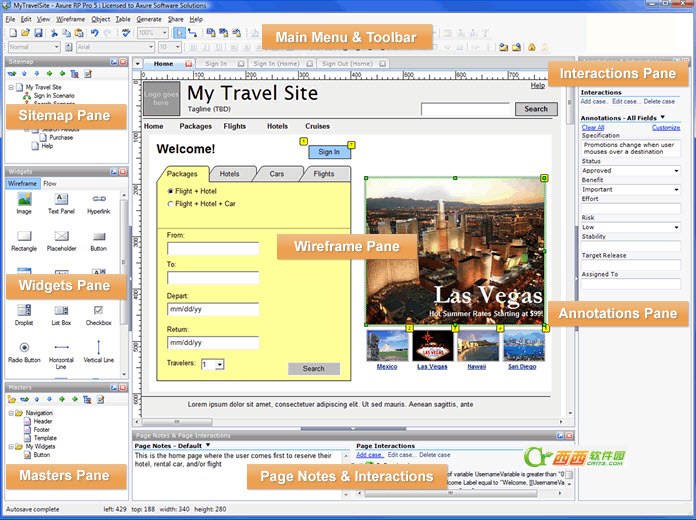The height and width of the screenshot is (520, 696).
Task: Open the Status dropdown showing Approved
Action: pos(630,171)
